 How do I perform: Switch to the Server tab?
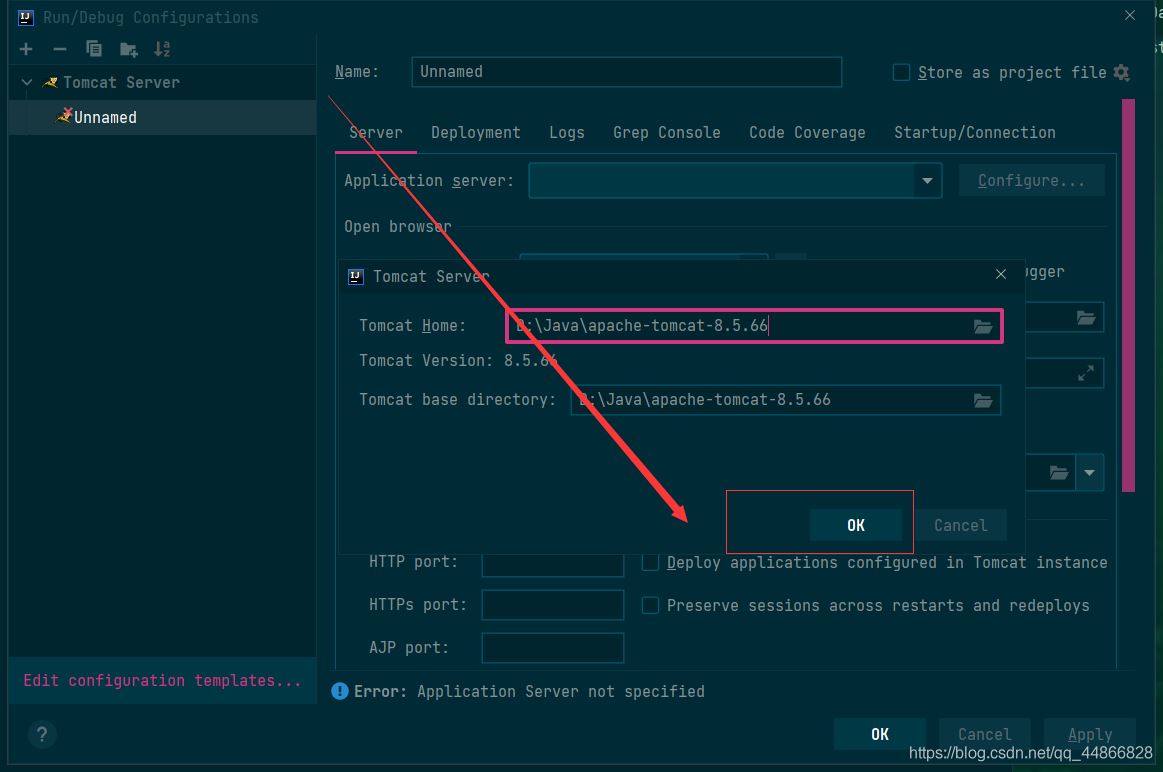click(x=375, y=133)
